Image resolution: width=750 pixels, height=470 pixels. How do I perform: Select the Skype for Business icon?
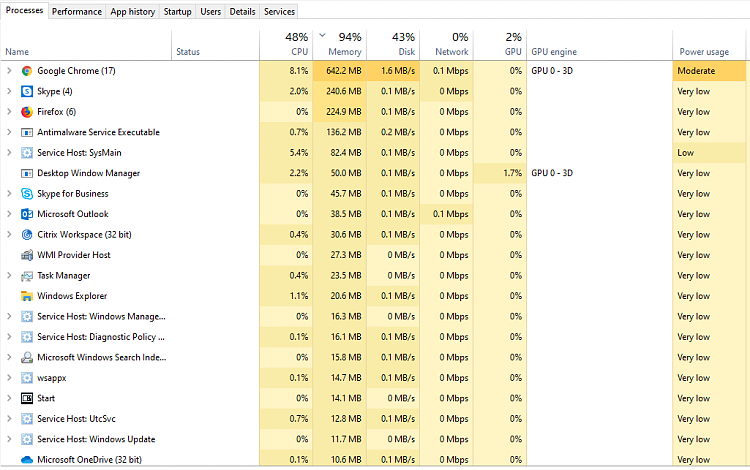pyautogui.click(x=27, y=194)
